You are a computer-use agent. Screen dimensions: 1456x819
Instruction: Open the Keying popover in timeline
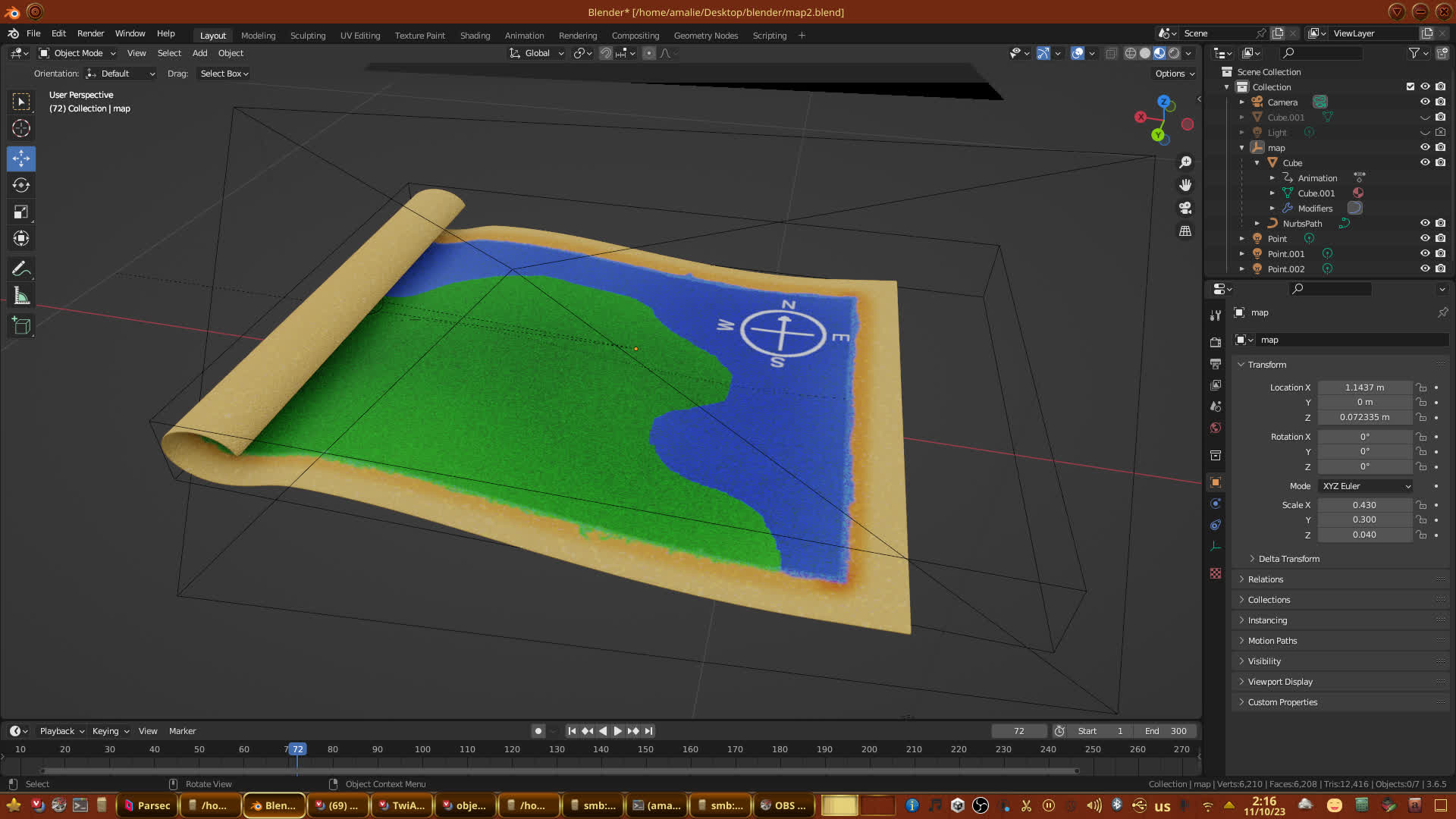coord(110,731)
